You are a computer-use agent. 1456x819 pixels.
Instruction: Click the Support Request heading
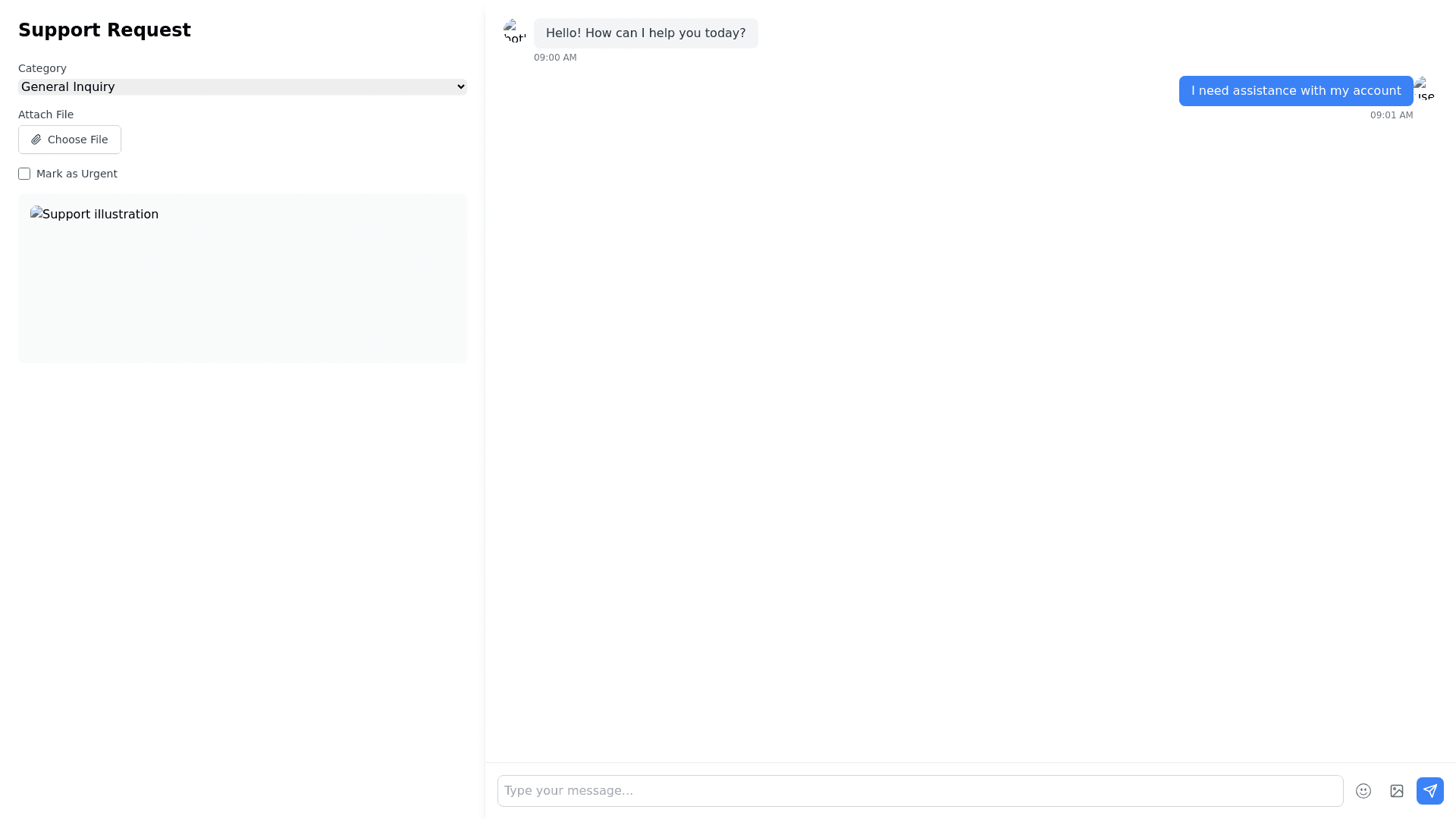coord(105,30)
